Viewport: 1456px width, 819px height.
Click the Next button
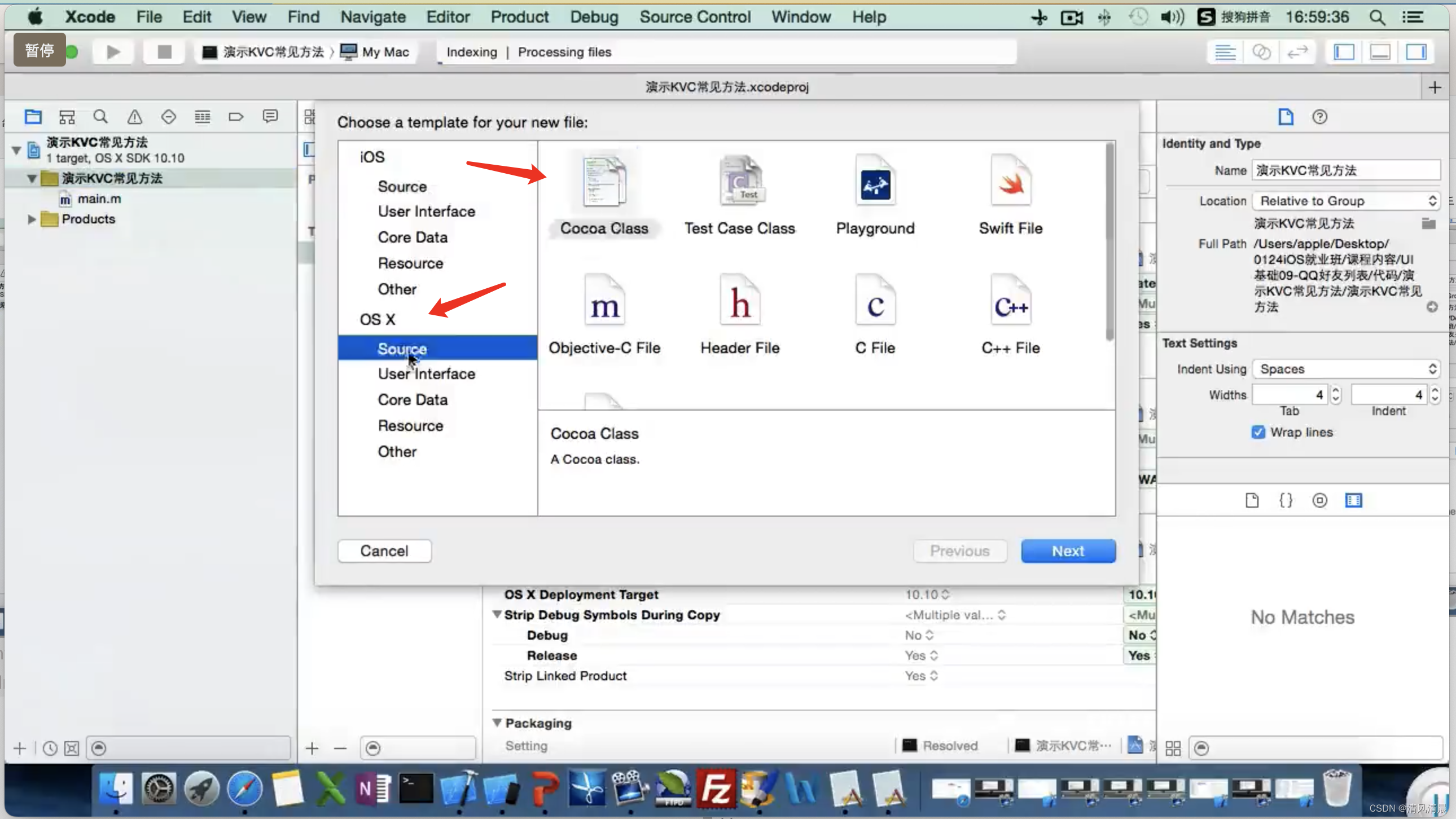[1068, 551]
